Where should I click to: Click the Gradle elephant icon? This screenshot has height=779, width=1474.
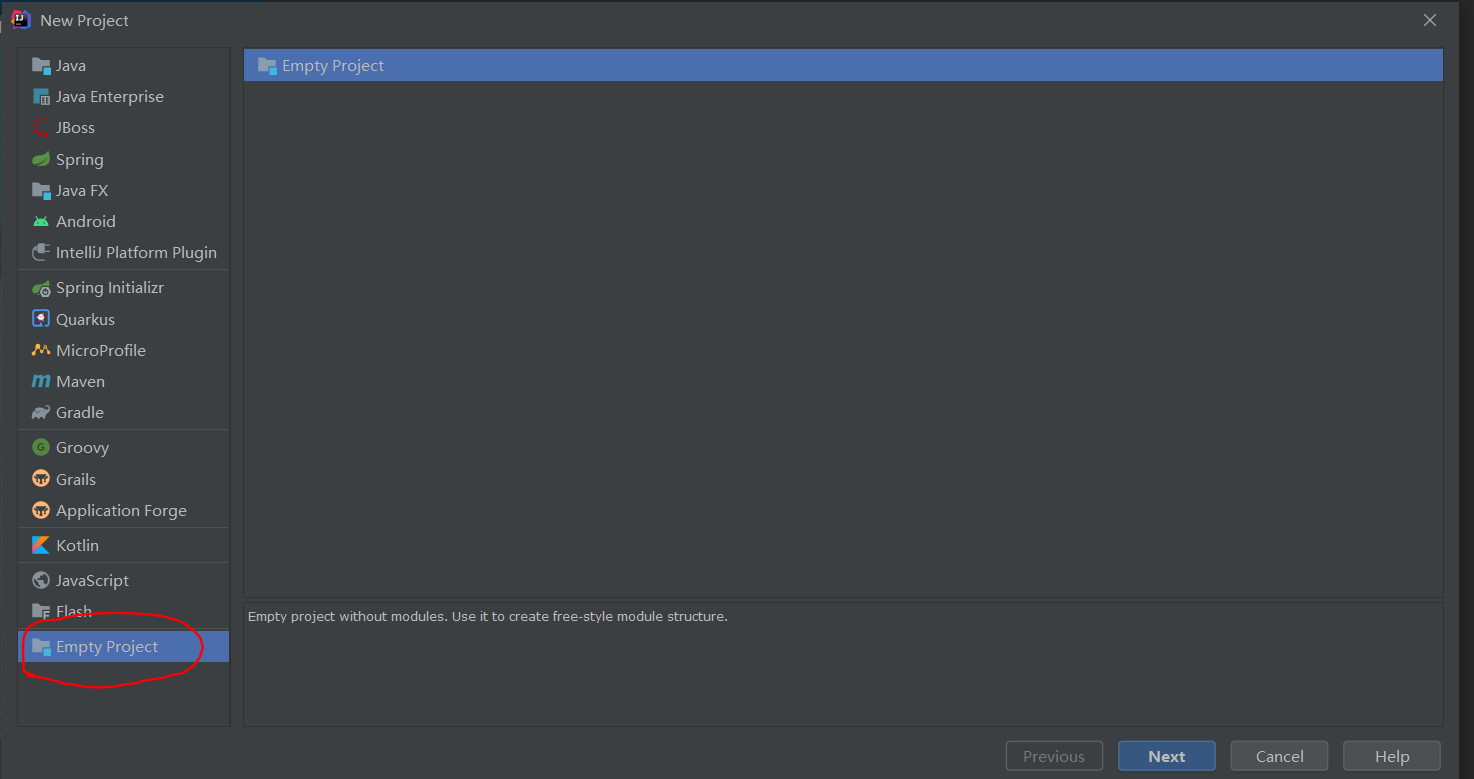(41, 413)
